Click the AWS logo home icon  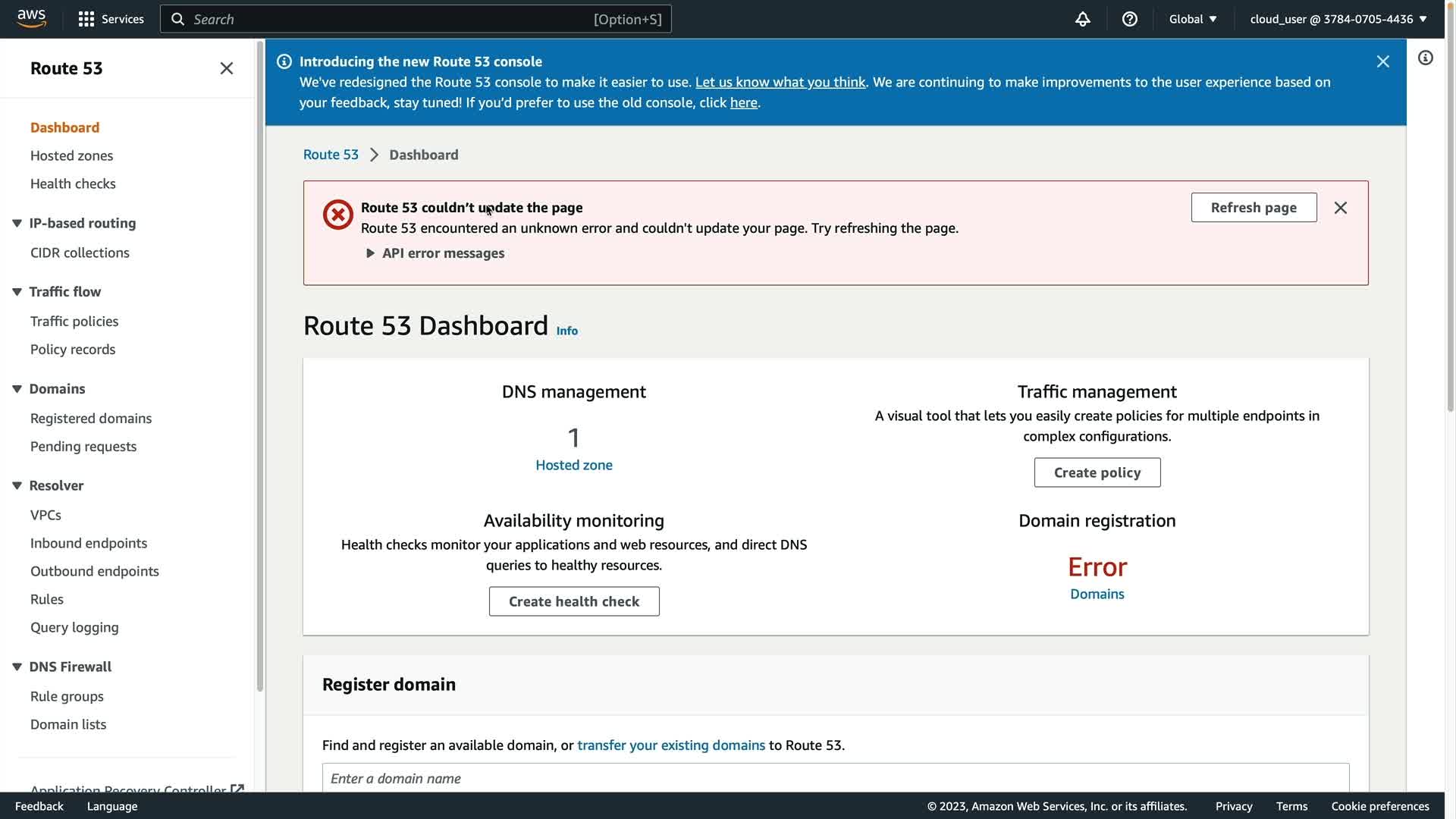pos(31,18)
